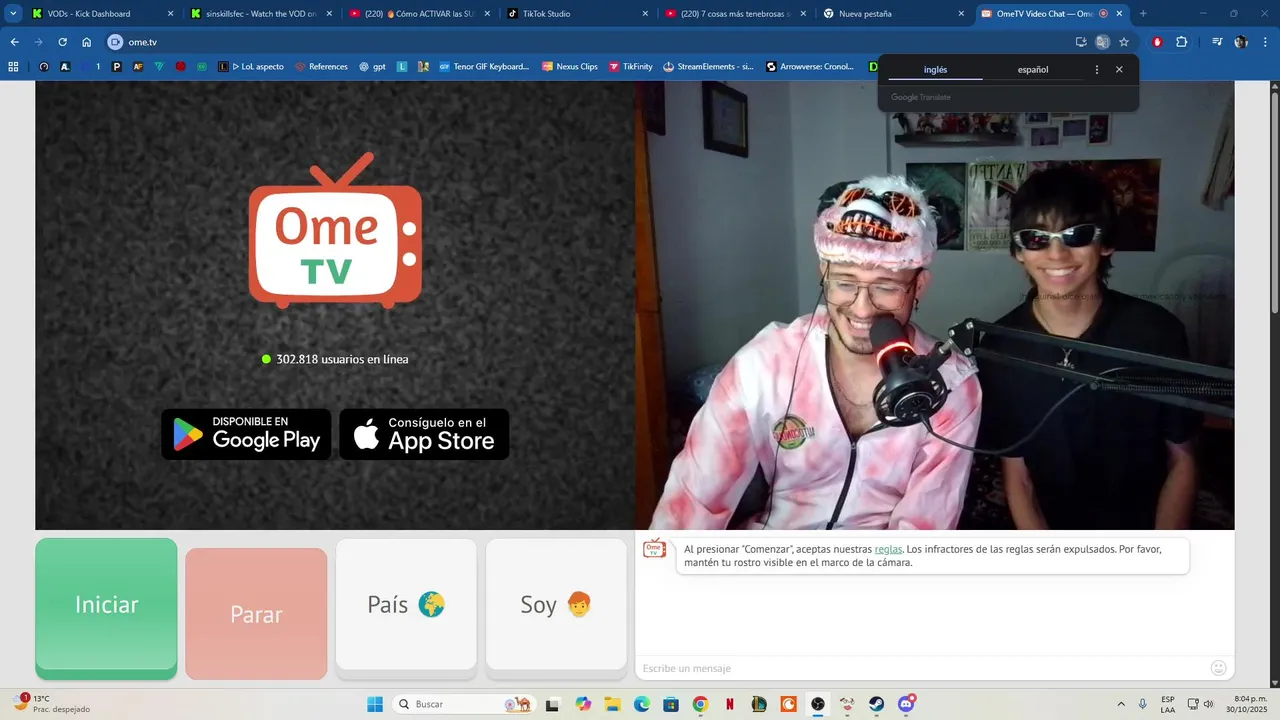Open the Arrowverse Cronol bookmark
Viewport: 1280px width, 720px height.
pyautogui.click(x=810, y=67)
